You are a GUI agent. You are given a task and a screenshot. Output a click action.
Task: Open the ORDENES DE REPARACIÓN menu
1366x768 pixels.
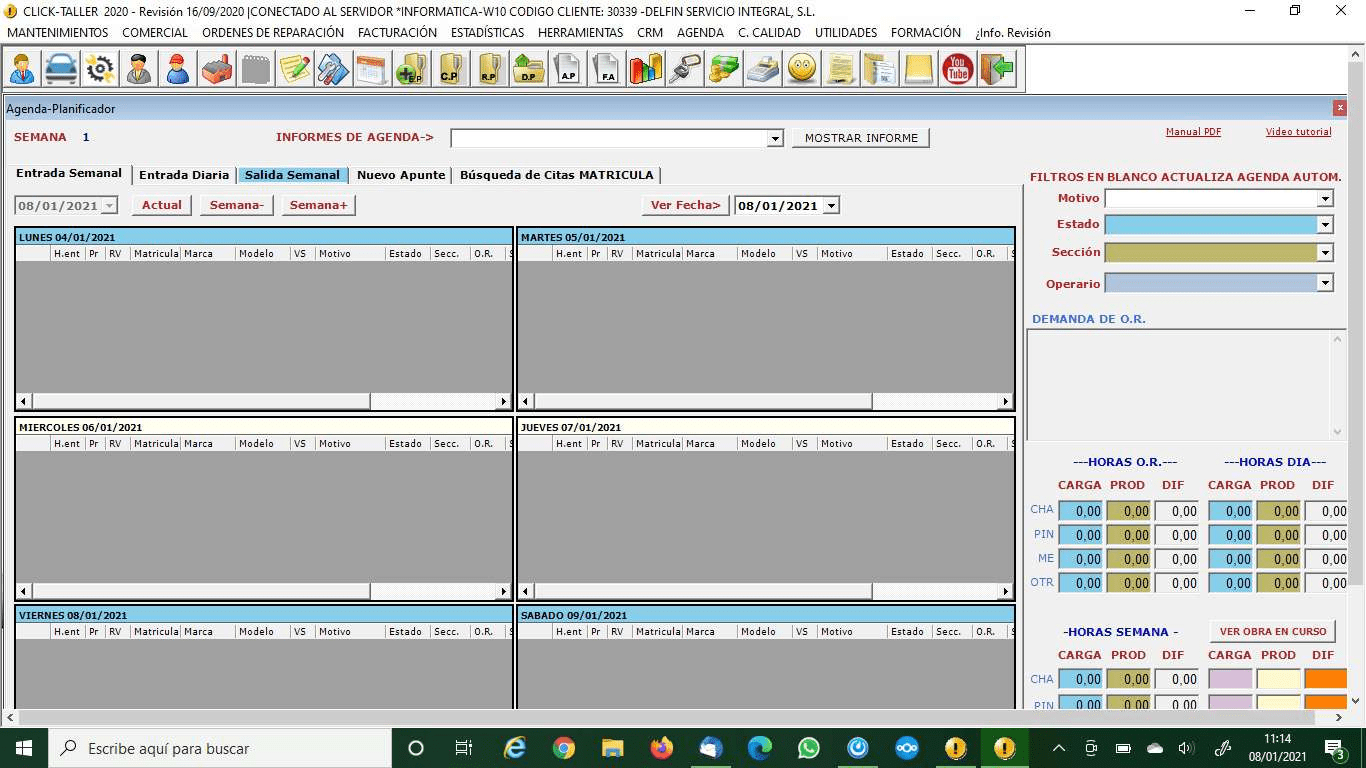(x=273, y=33)
